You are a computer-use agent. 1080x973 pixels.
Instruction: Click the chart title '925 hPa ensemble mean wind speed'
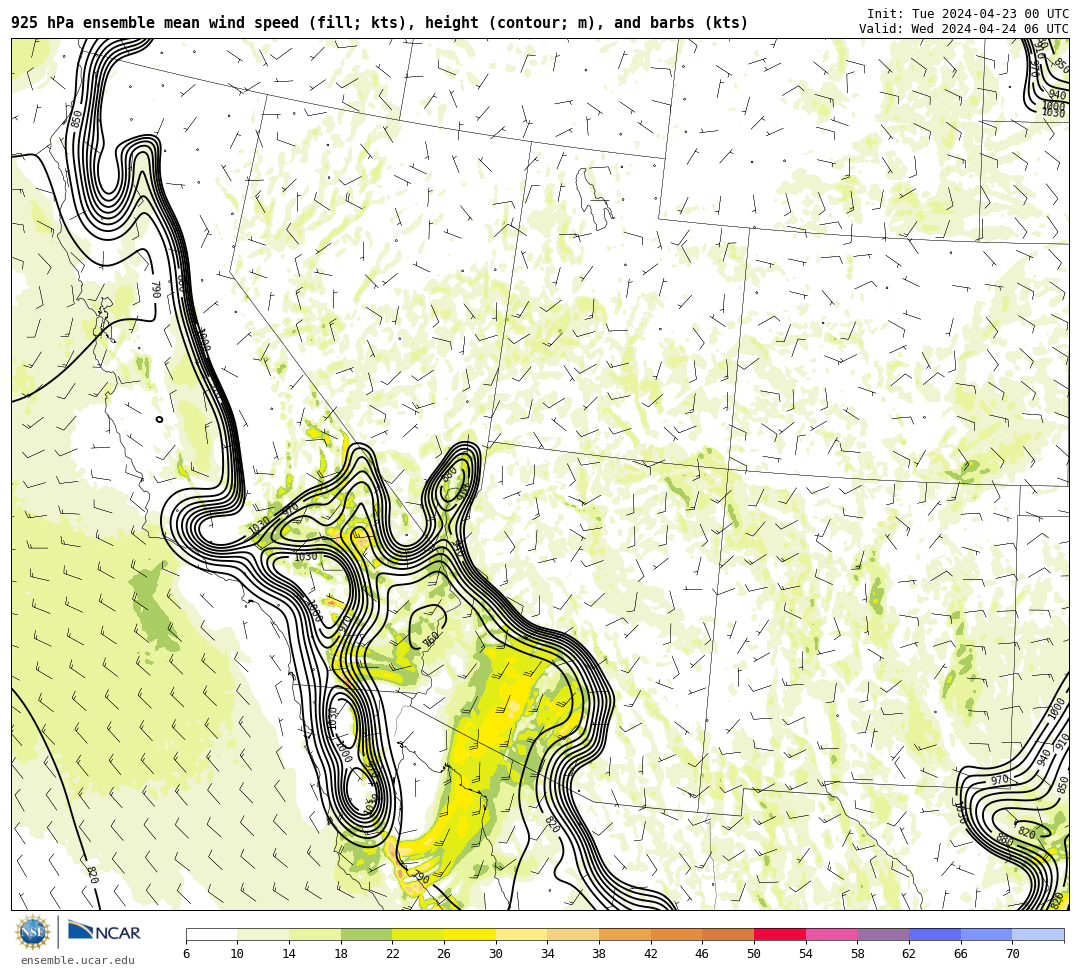tap(155, 23)
